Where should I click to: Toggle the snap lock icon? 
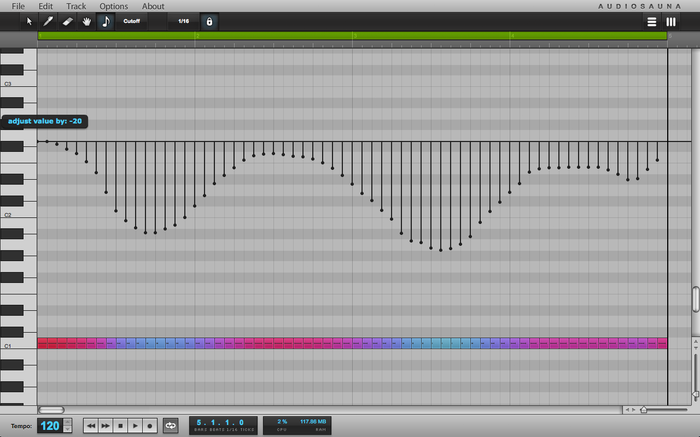pos(208,21)
